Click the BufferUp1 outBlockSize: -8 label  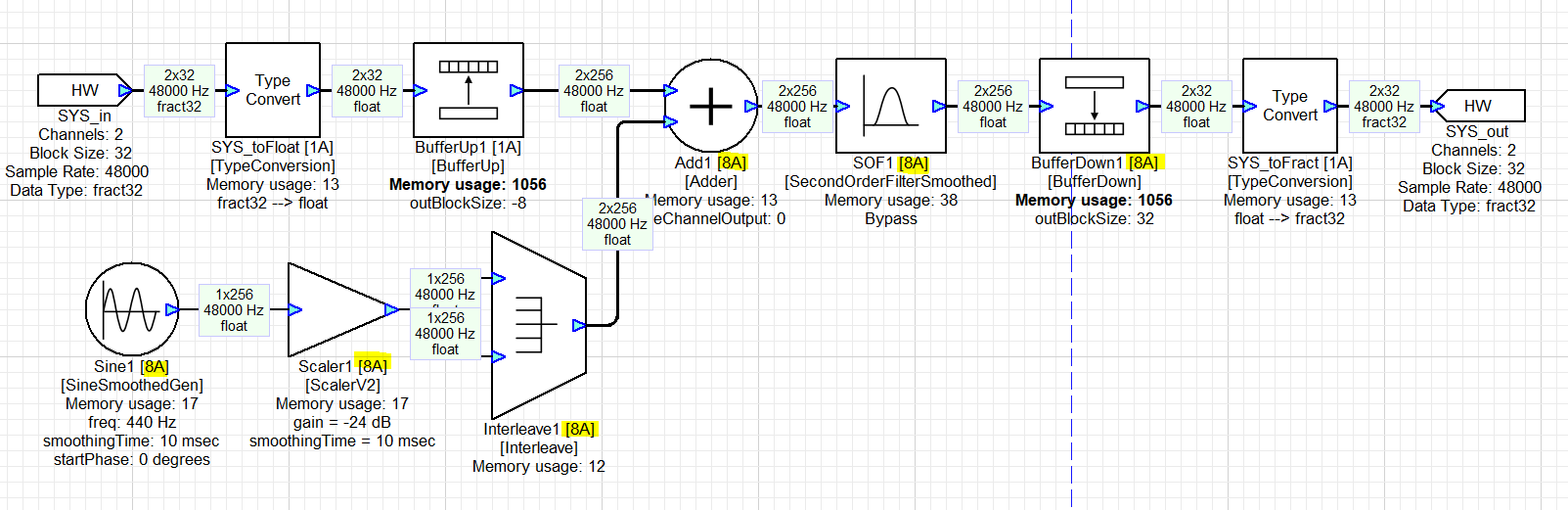468,203
